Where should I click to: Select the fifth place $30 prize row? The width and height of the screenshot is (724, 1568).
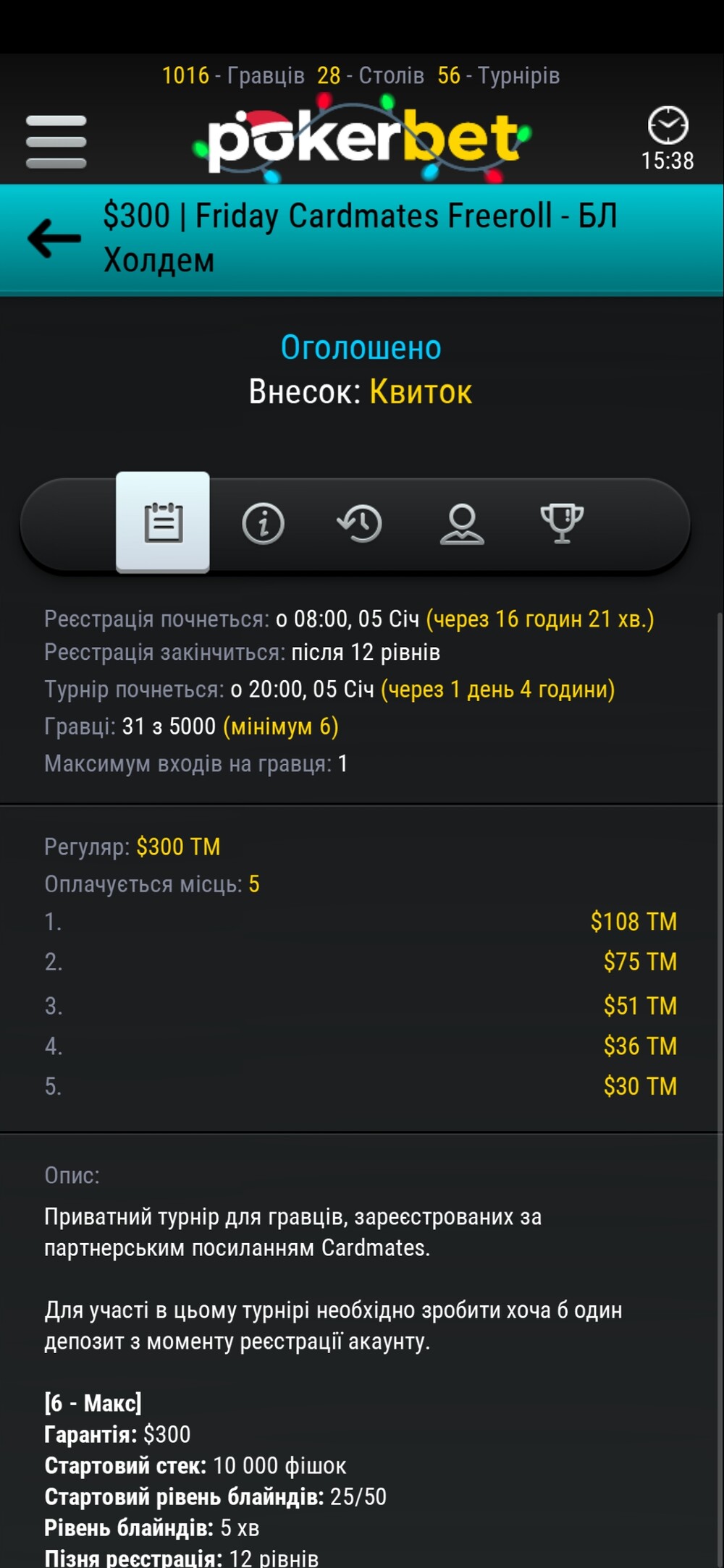[x=361, y=1086]
